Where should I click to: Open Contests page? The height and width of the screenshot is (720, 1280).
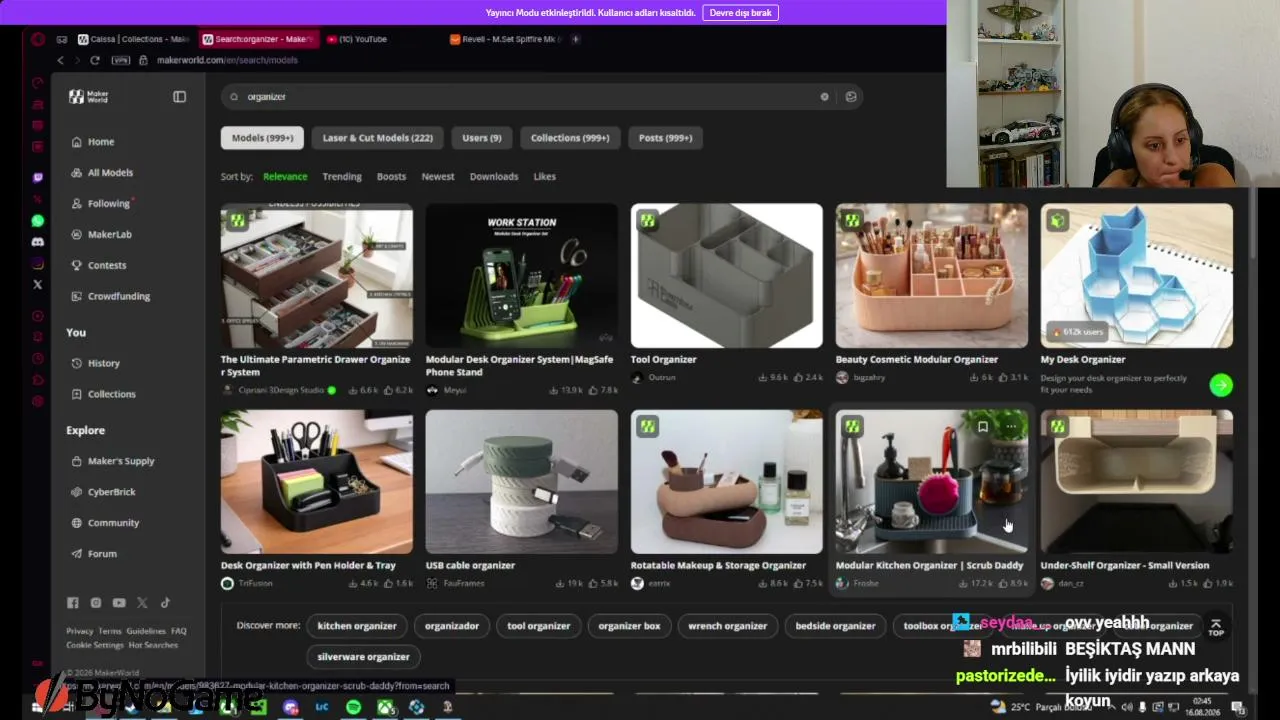[x=98, y=266]
